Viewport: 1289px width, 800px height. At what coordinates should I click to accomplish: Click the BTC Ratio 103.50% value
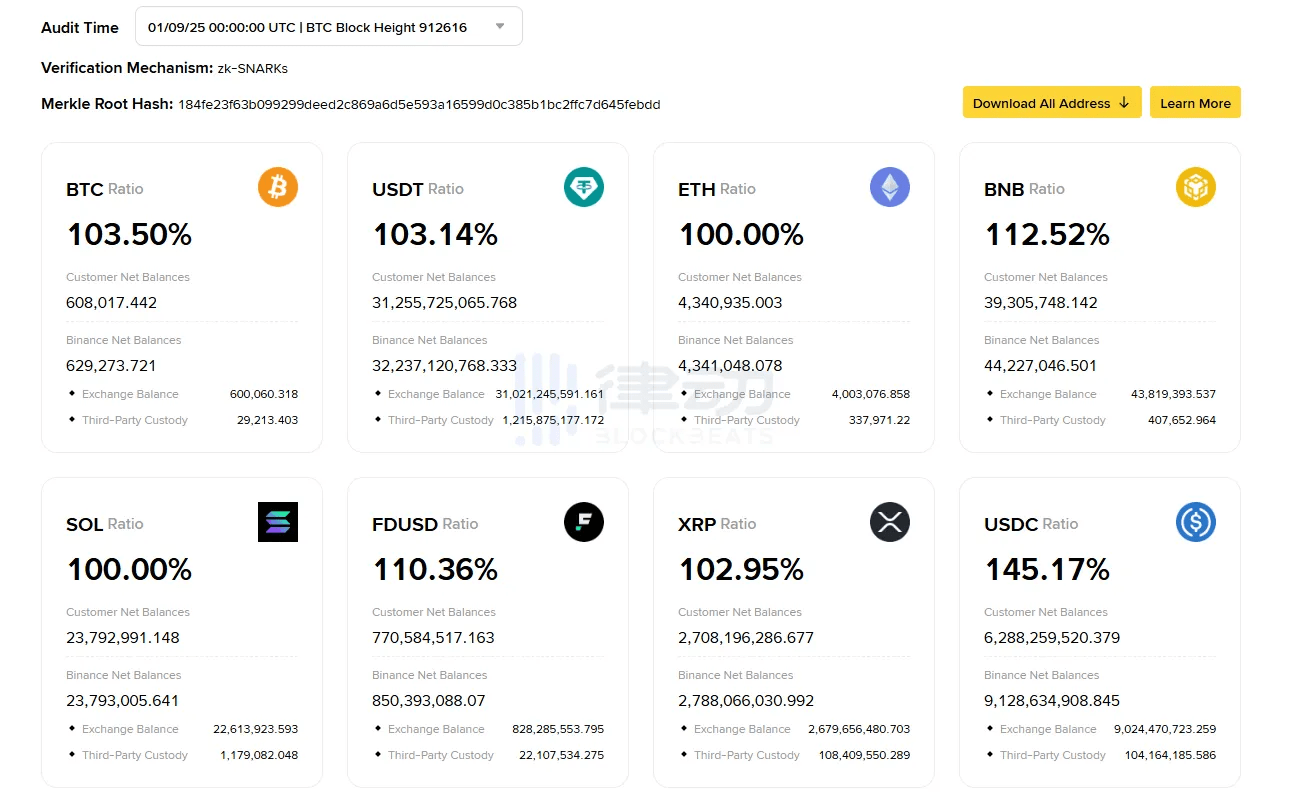click(x=129, y=235)
